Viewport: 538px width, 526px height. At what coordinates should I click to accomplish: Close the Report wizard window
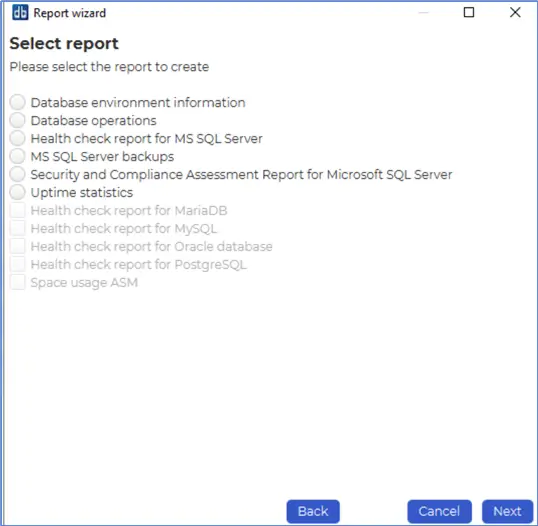[515, 12]
